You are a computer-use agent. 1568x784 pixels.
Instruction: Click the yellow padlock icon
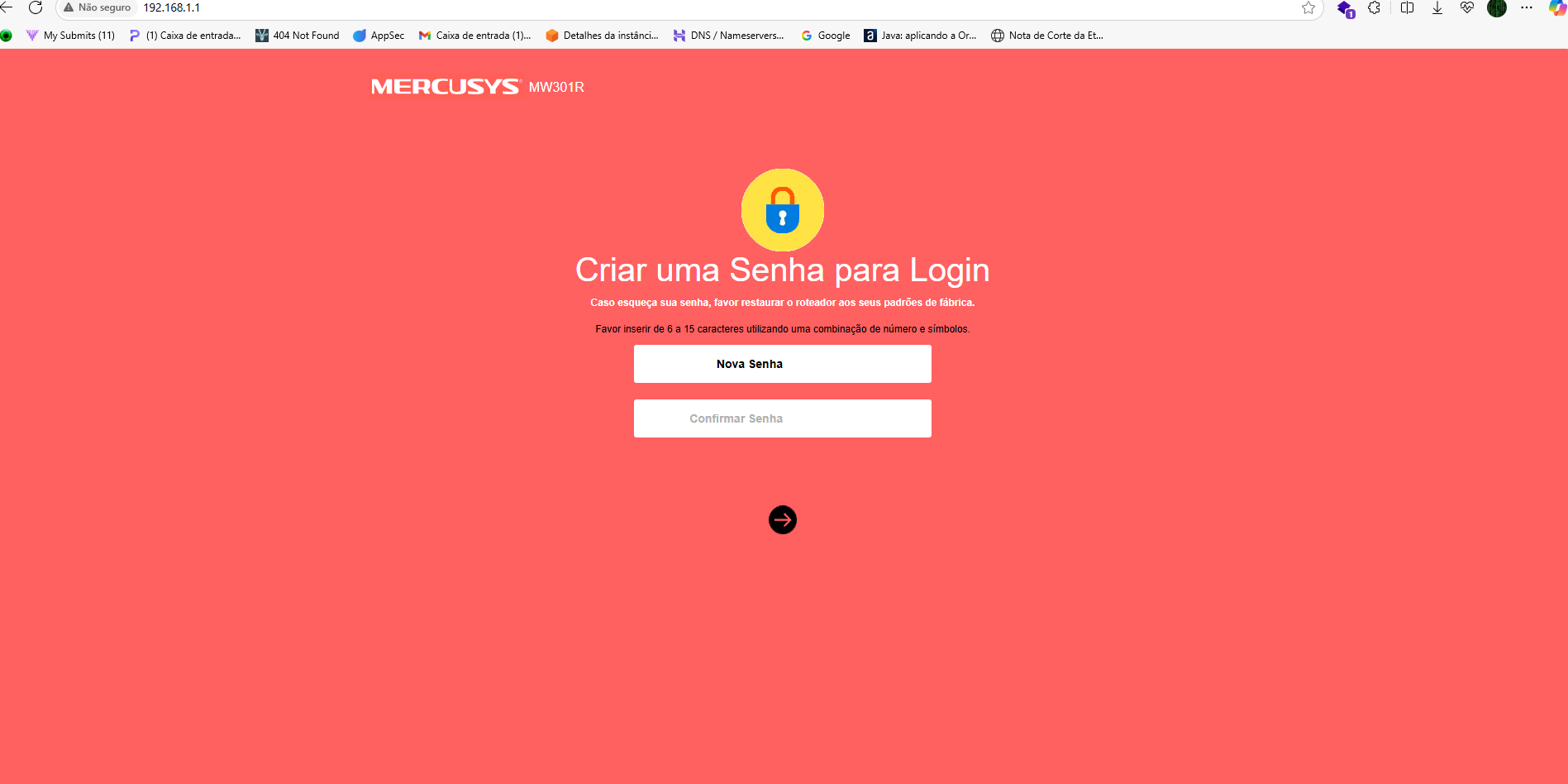(782, 210)
